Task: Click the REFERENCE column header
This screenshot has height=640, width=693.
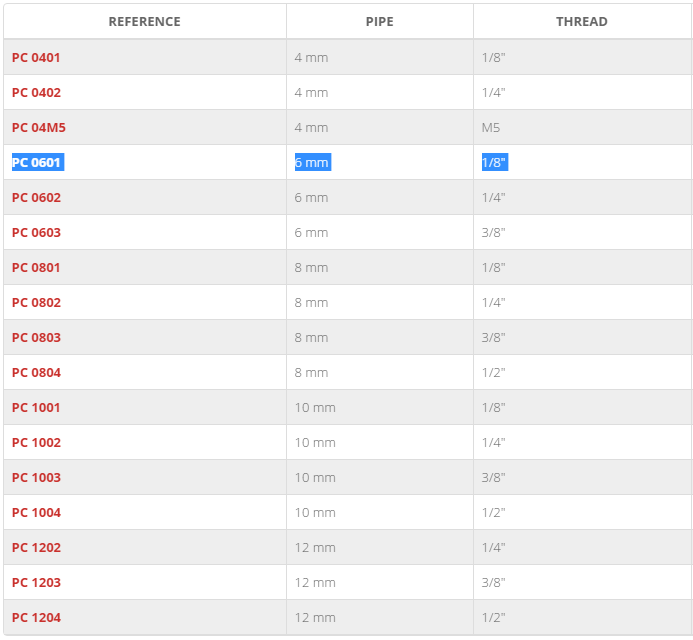Action: coord(145,21)
